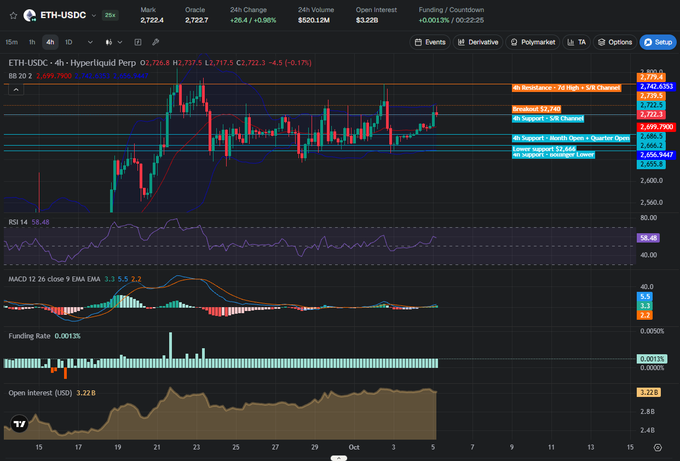Open the indicators function icon
This screenshot has height=461, width=680.
(138, 42)
